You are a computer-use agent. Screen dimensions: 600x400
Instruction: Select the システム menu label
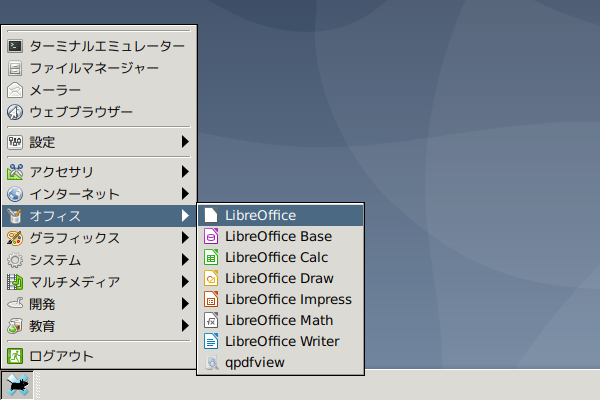tap(55, 260)
